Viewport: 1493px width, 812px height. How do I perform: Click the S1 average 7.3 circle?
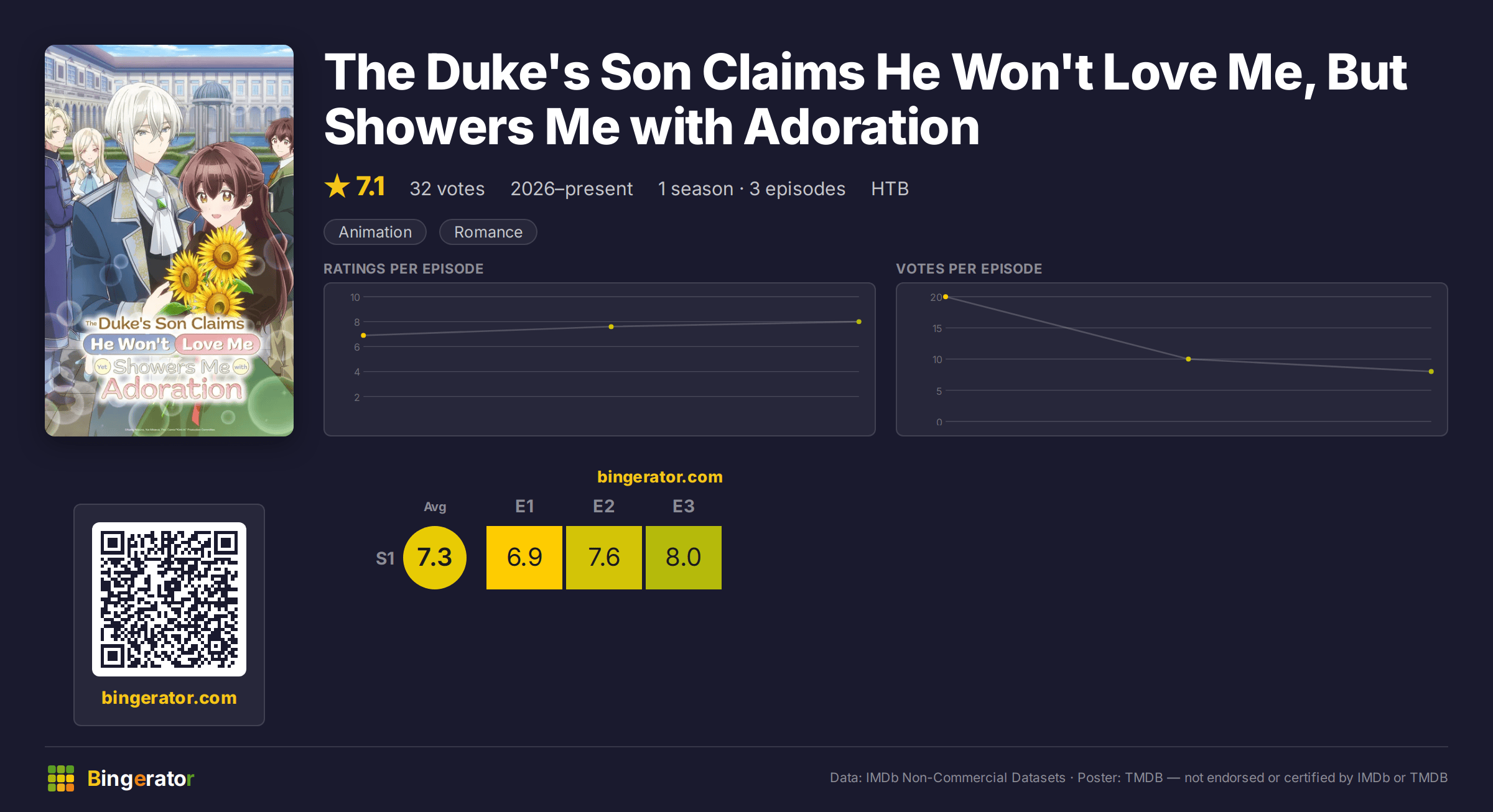(435, 558)
